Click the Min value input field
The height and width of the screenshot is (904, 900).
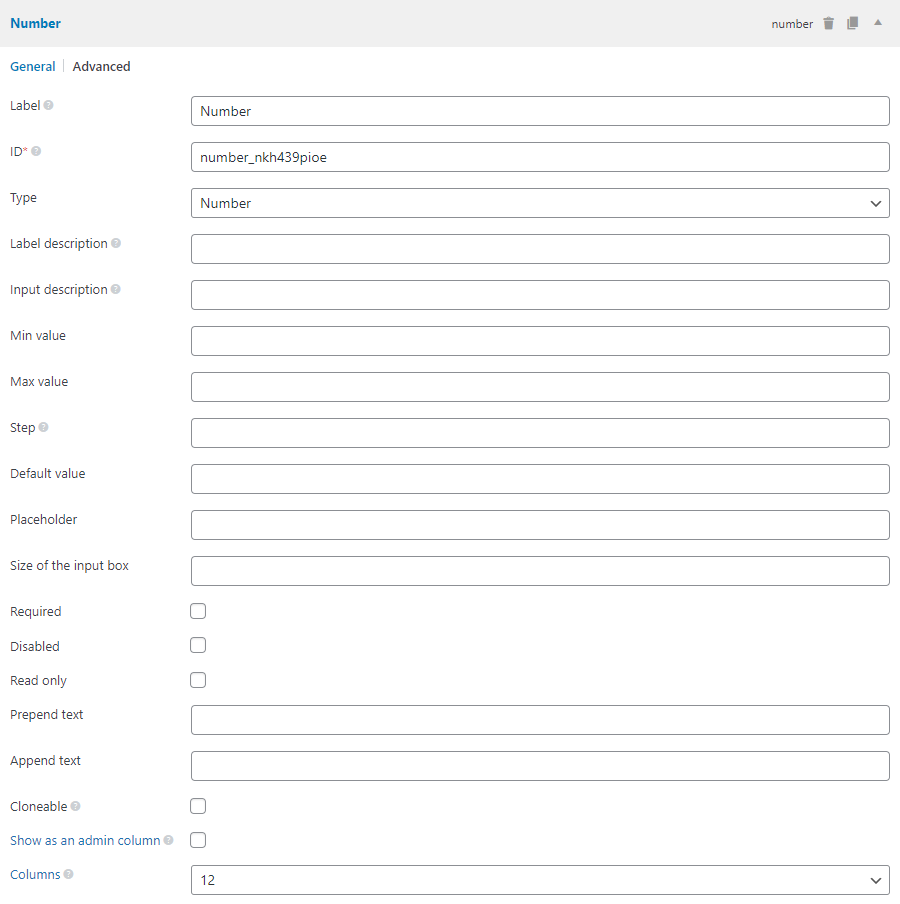coord(540,341)
